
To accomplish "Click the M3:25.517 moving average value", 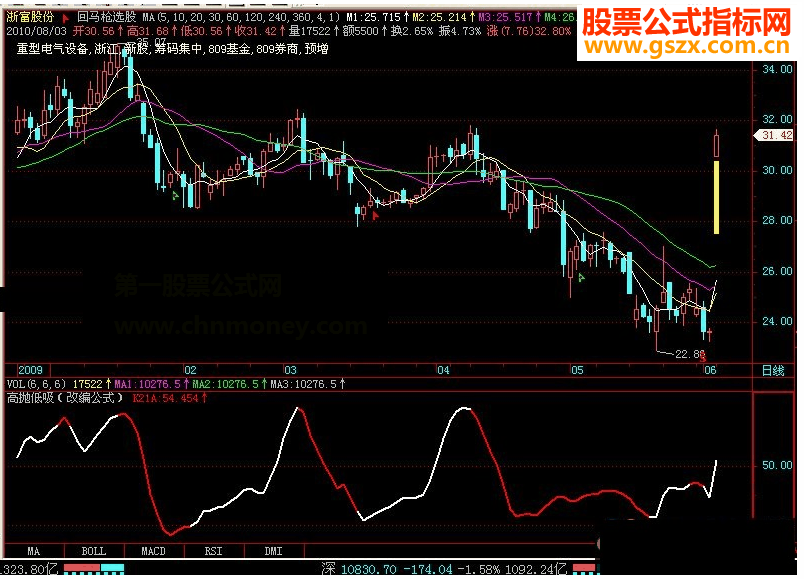I will pos(510,17).
